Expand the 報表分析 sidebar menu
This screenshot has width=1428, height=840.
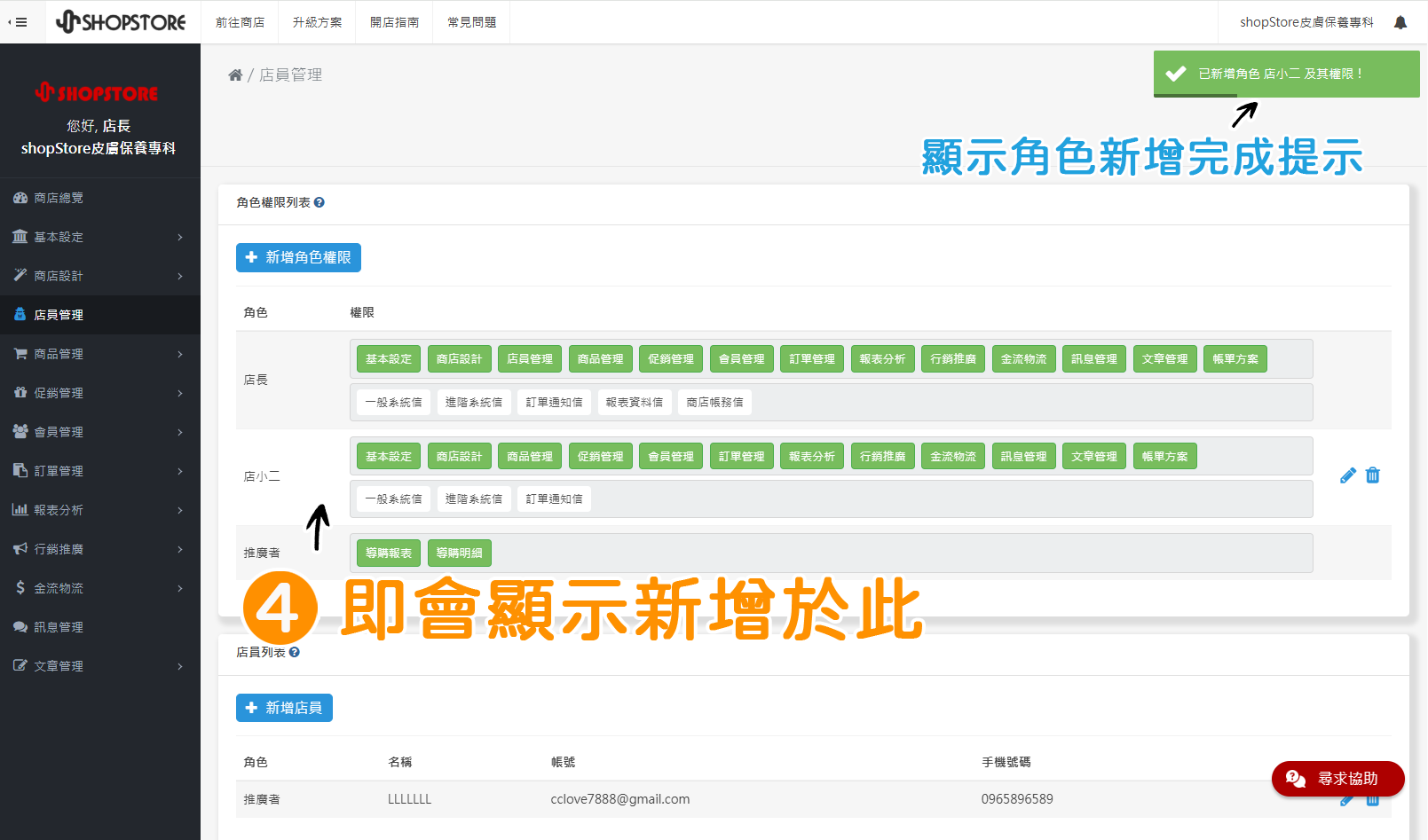pyautogui.click(x=100, y=510)
